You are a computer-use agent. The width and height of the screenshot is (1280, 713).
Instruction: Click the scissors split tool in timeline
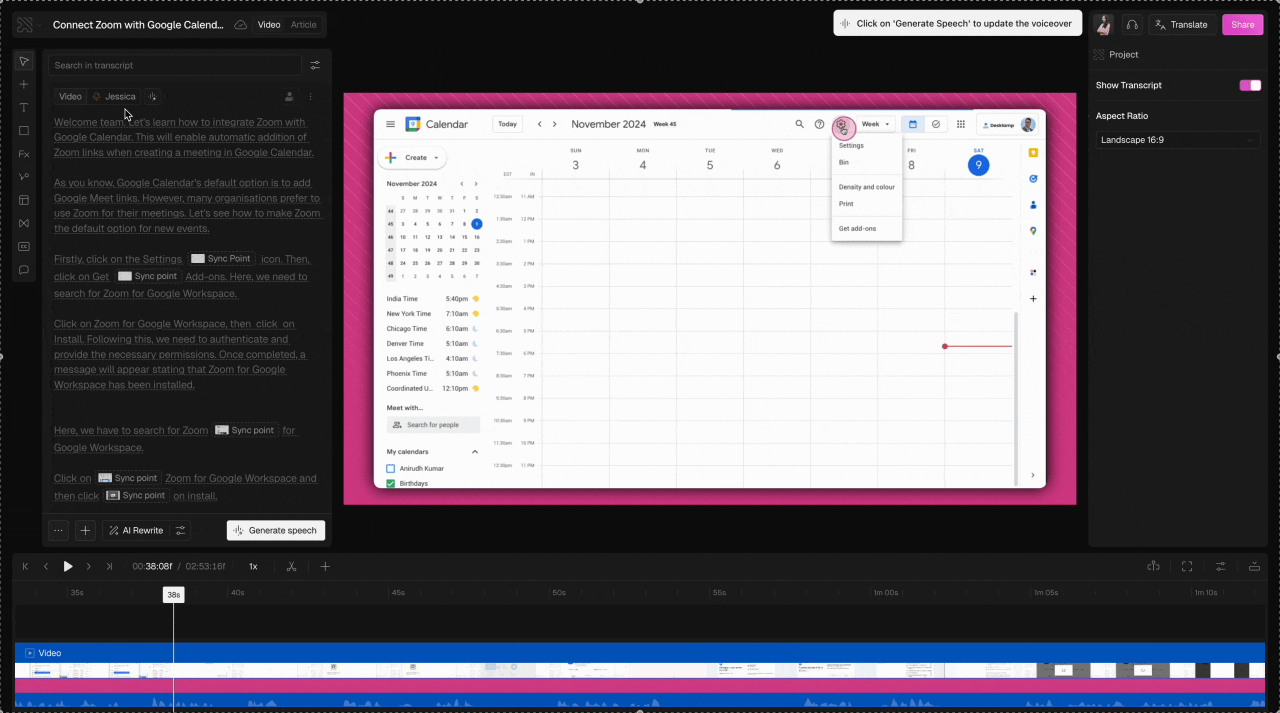291,566
